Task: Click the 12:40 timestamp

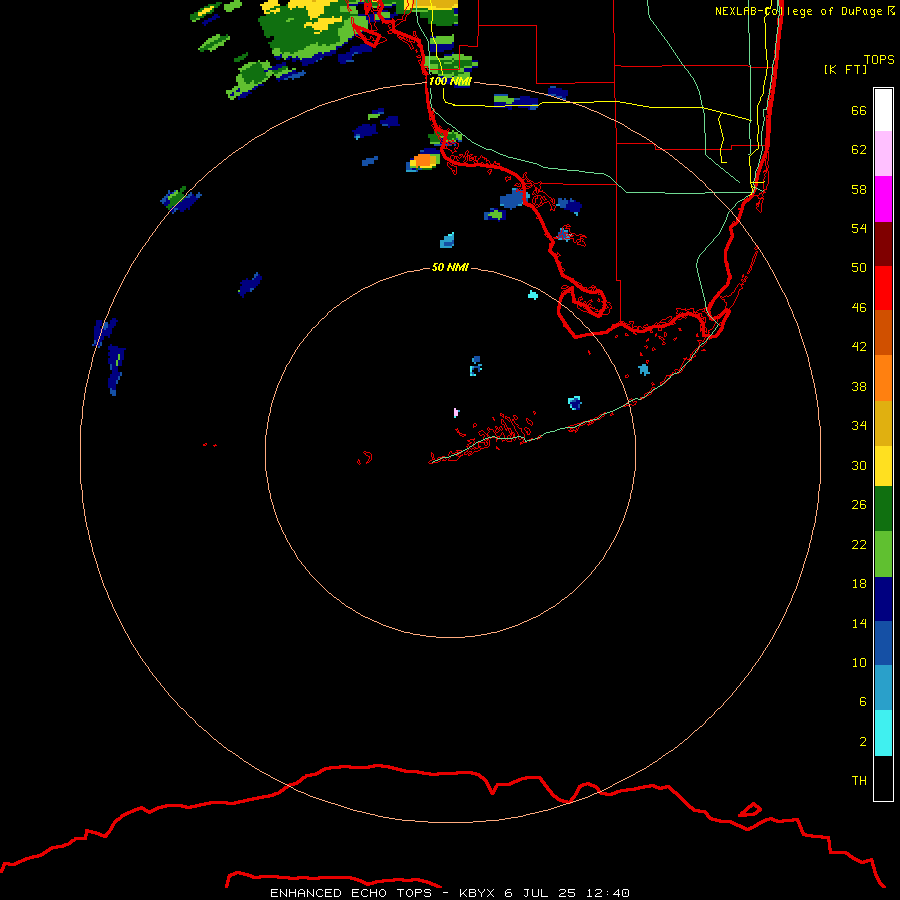Action: (608, 893)
